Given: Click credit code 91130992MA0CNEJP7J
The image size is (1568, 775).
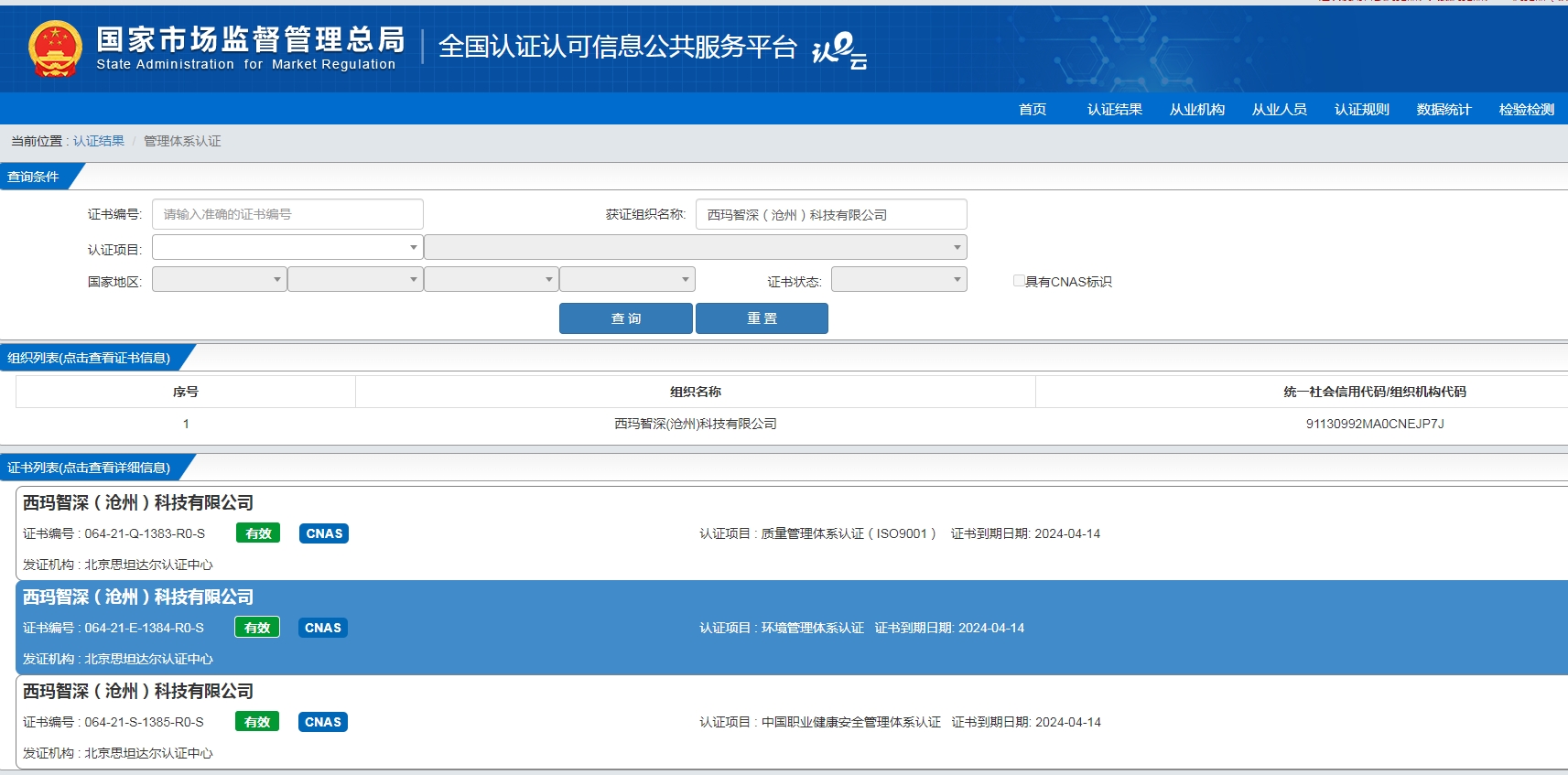Looking at the screenshot, I should tap(1375, 424).
